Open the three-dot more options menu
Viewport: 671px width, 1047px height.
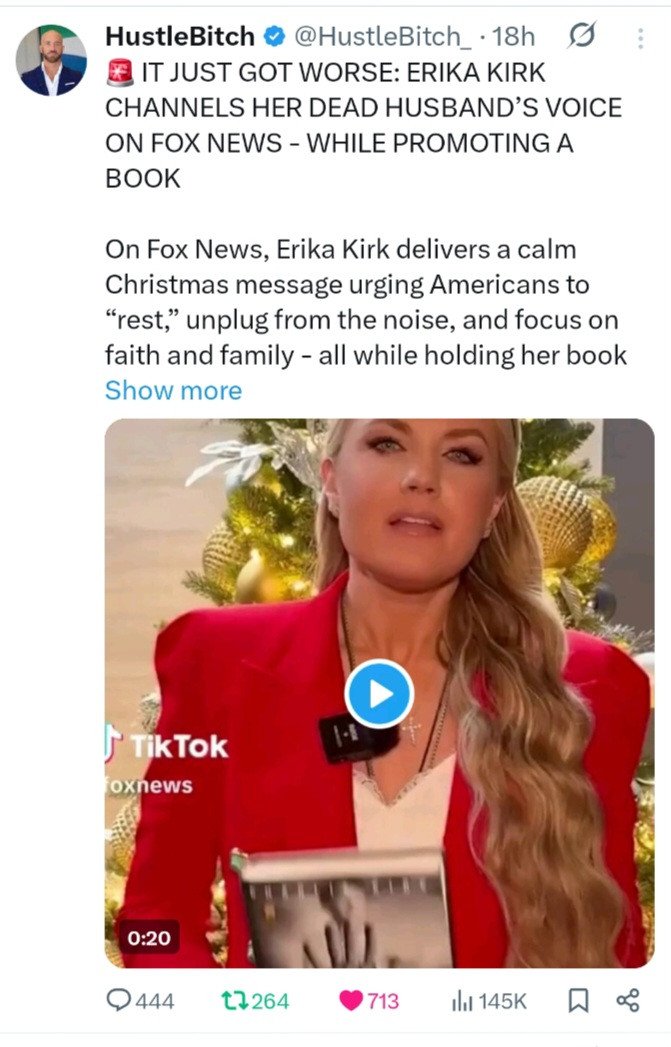(640, 38)
